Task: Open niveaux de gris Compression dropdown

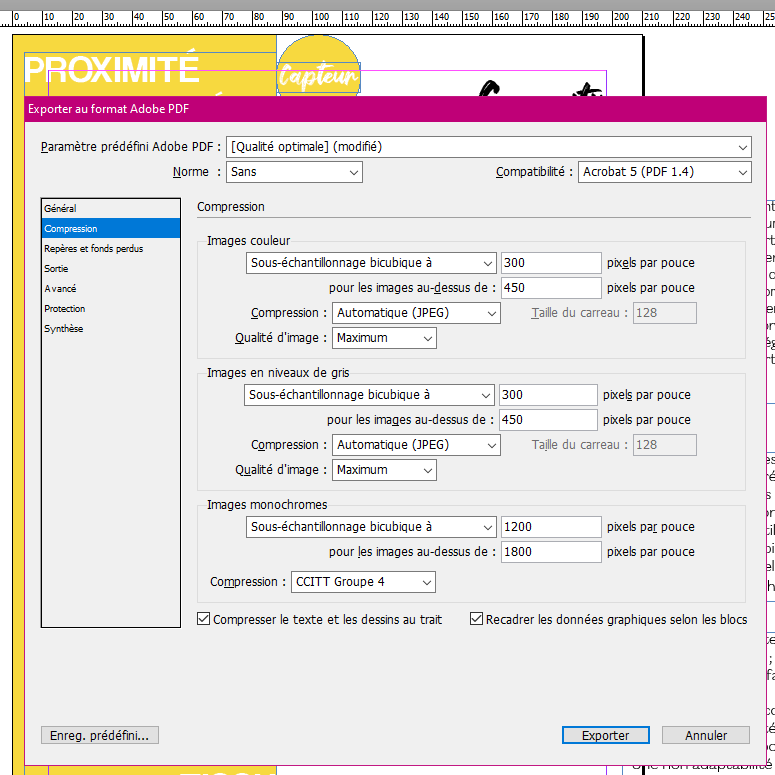Action: point(416,445)
